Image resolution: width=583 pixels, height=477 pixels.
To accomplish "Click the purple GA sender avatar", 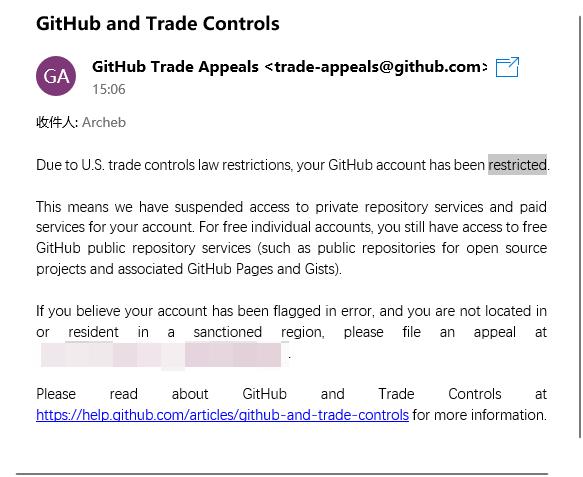I will click(56, 76).
